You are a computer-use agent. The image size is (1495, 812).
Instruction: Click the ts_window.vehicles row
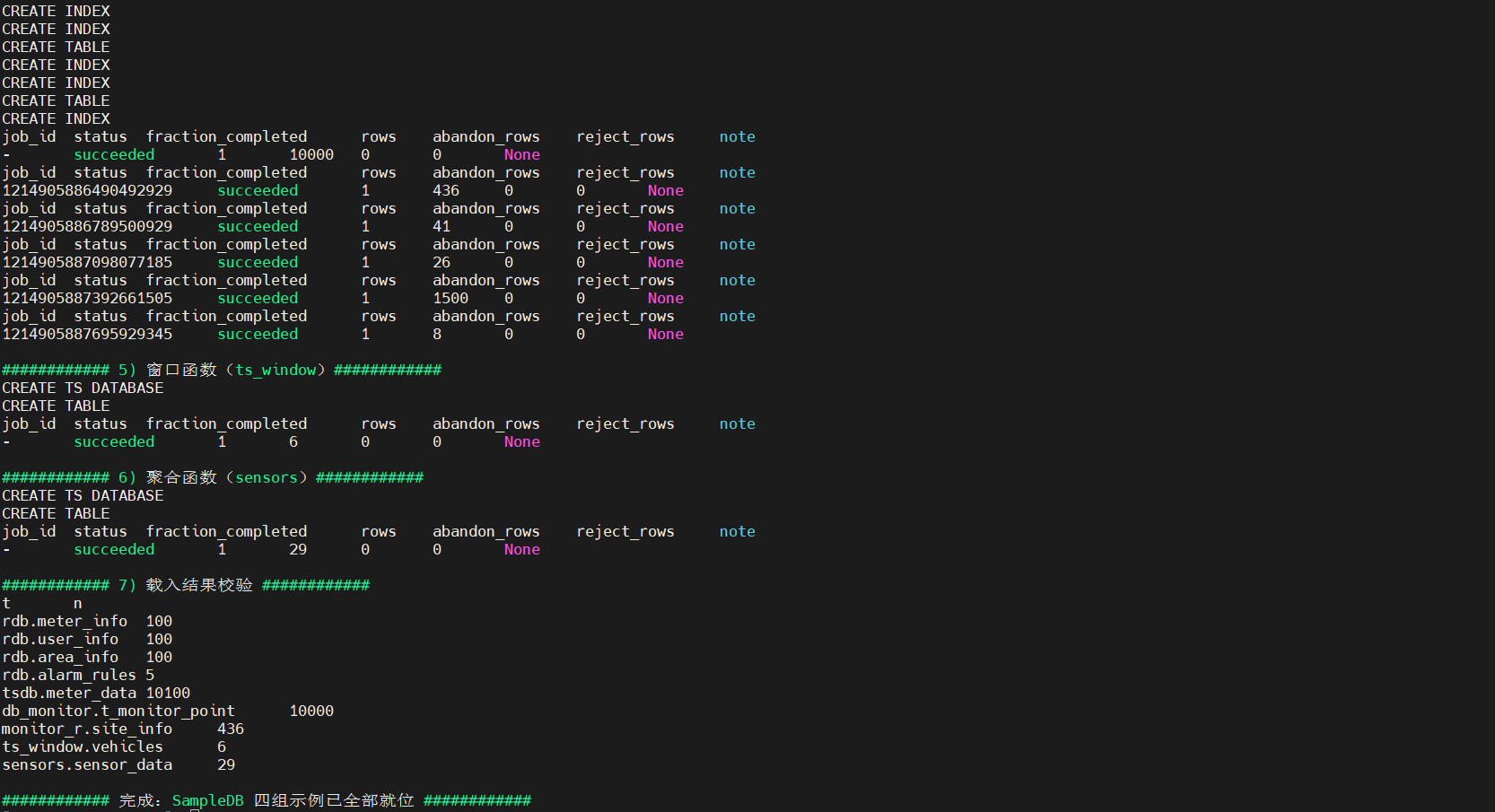(x=114, y=747)
